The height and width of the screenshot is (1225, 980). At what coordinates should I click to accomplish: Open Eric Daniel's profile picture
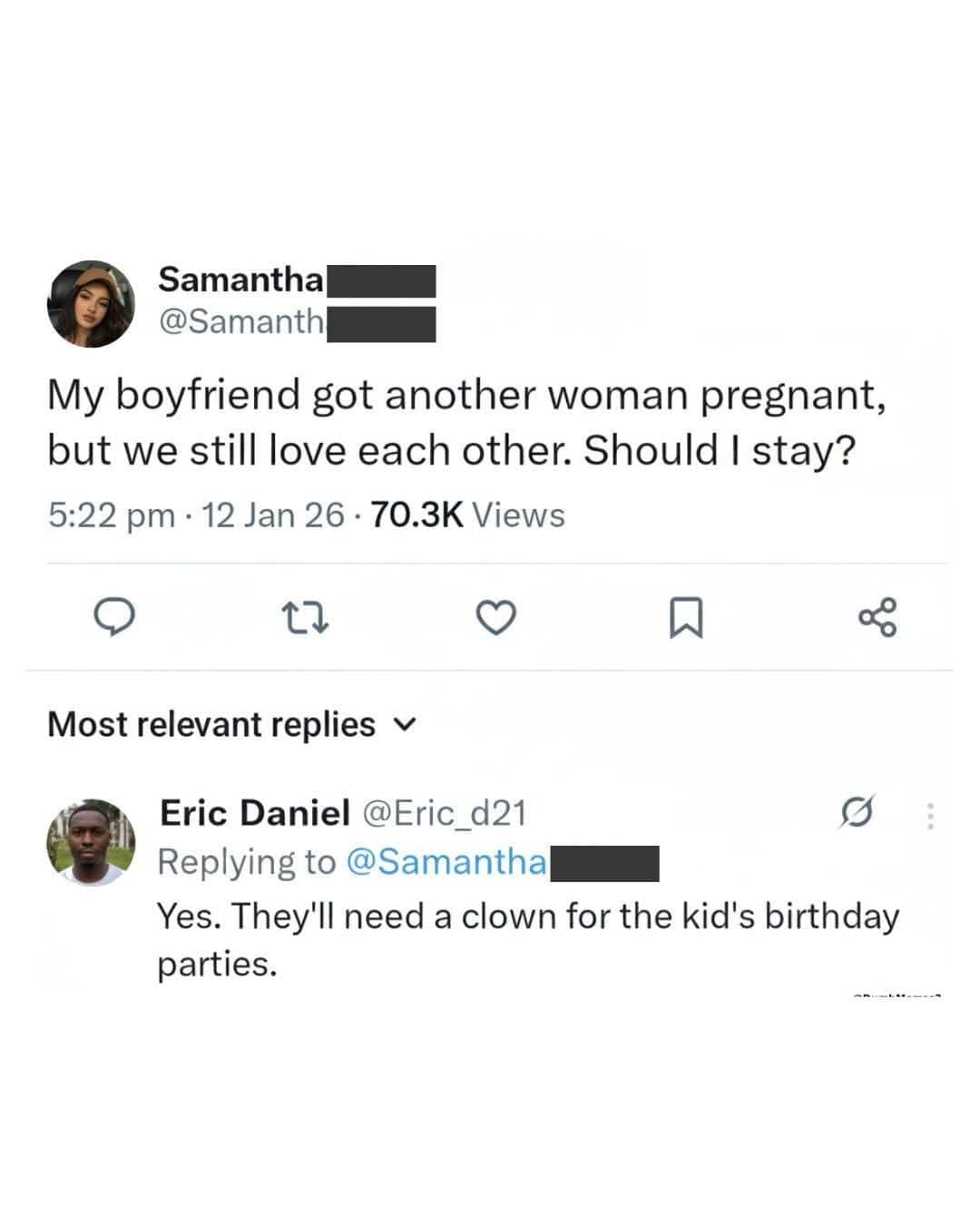click(91, 842)
